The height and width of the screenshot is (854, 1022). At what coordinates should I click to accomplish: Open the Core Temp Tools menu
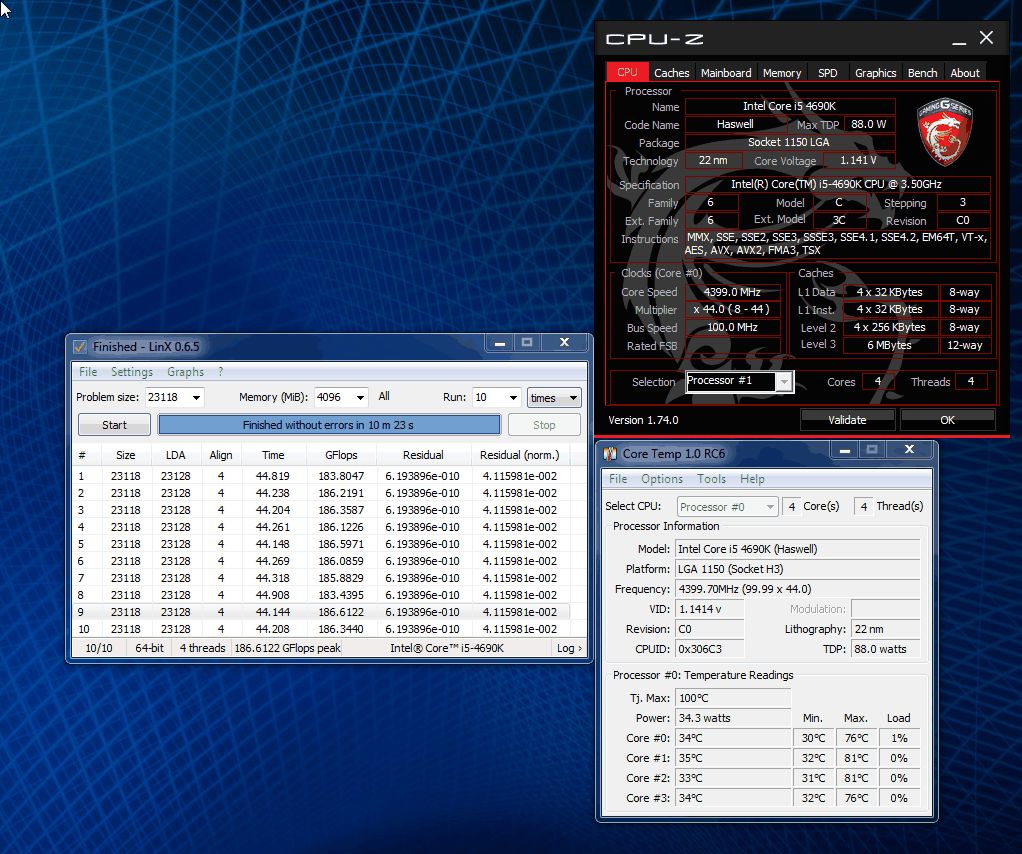[x=711, y=479]
